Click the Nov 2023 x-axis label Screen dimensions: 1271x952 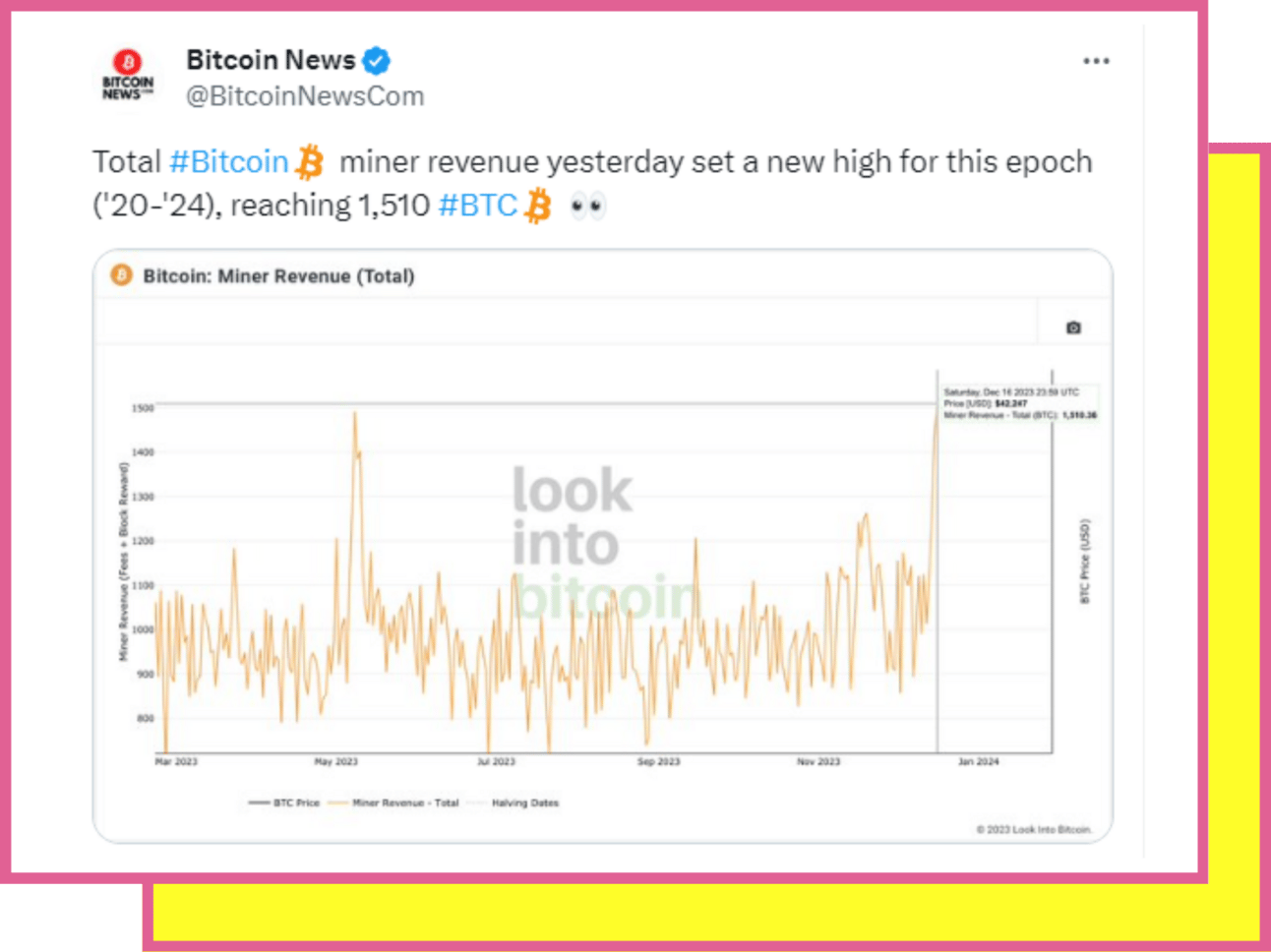point(818,762)
